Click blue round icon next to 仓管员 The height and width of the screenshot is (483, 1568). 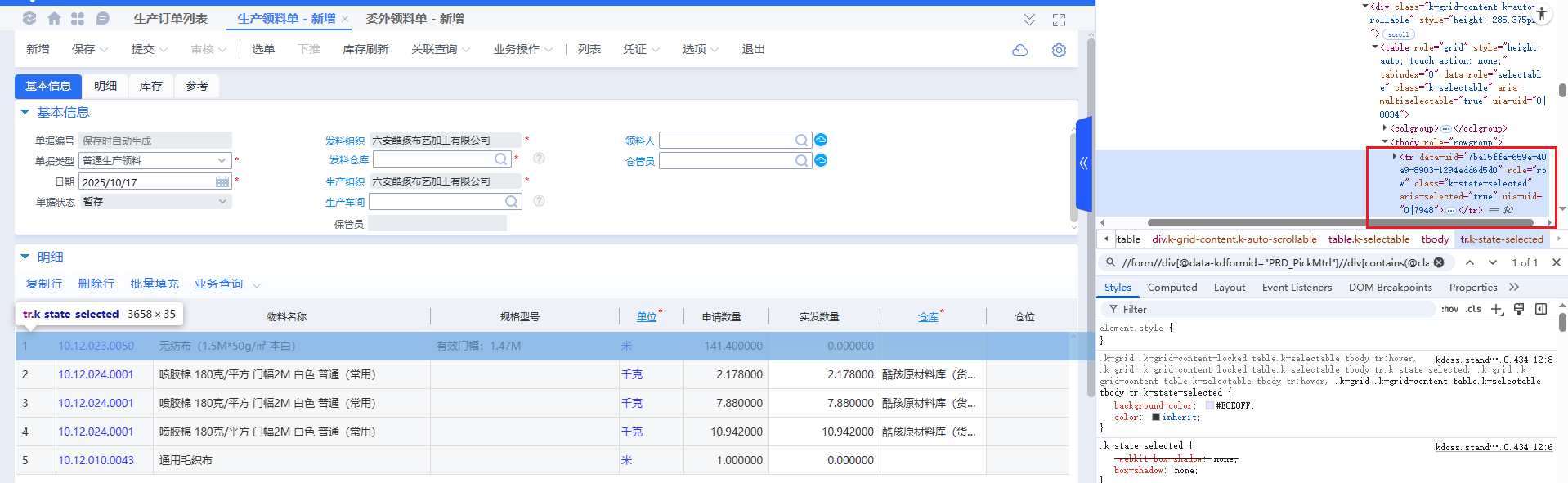tap(821, 160)
